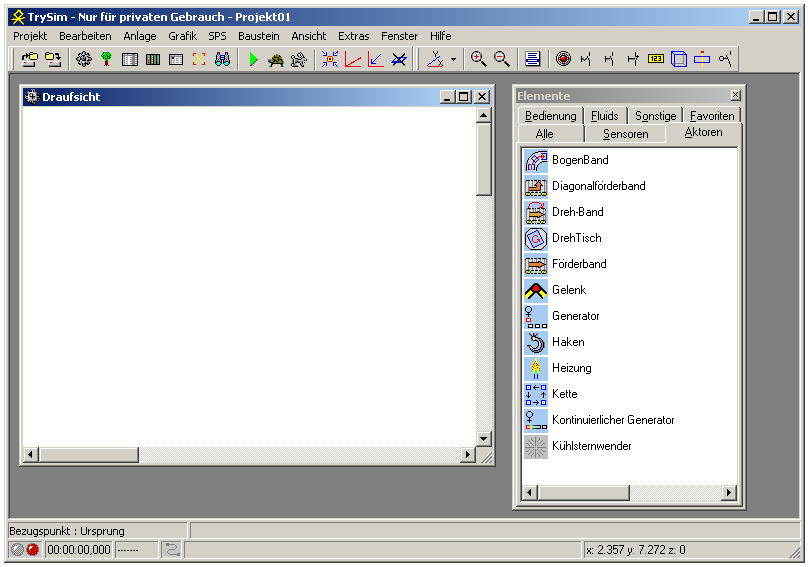
Task: Close the Elemente panel
Action: coord(735,96)
